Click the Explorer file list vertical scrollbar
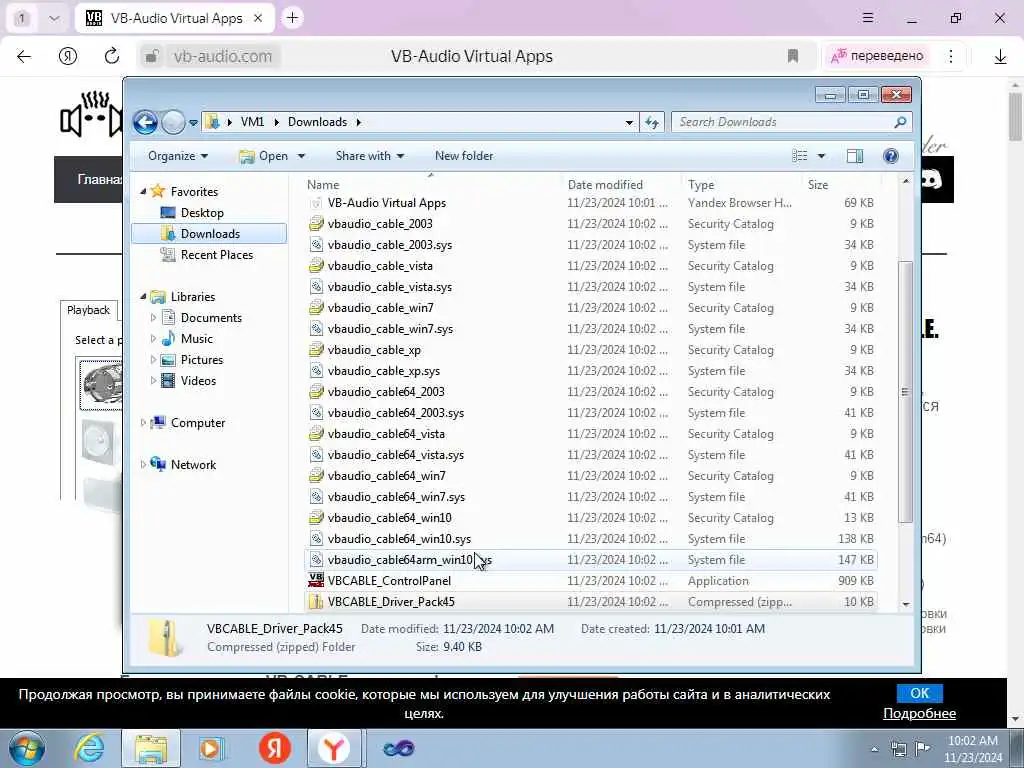 pyautogui.click(x=905, y=392)
